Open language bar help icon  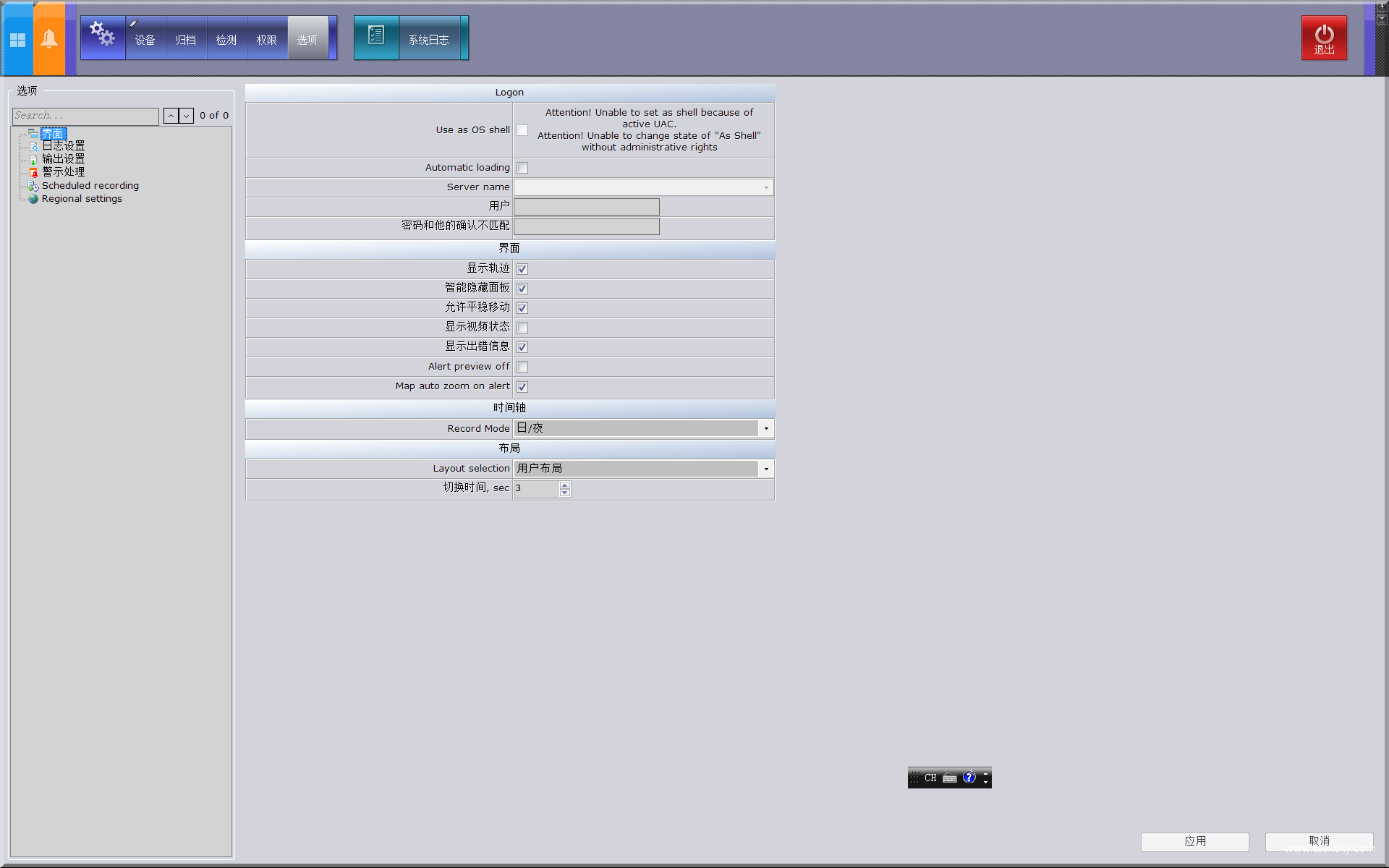[x=969, y=778]
